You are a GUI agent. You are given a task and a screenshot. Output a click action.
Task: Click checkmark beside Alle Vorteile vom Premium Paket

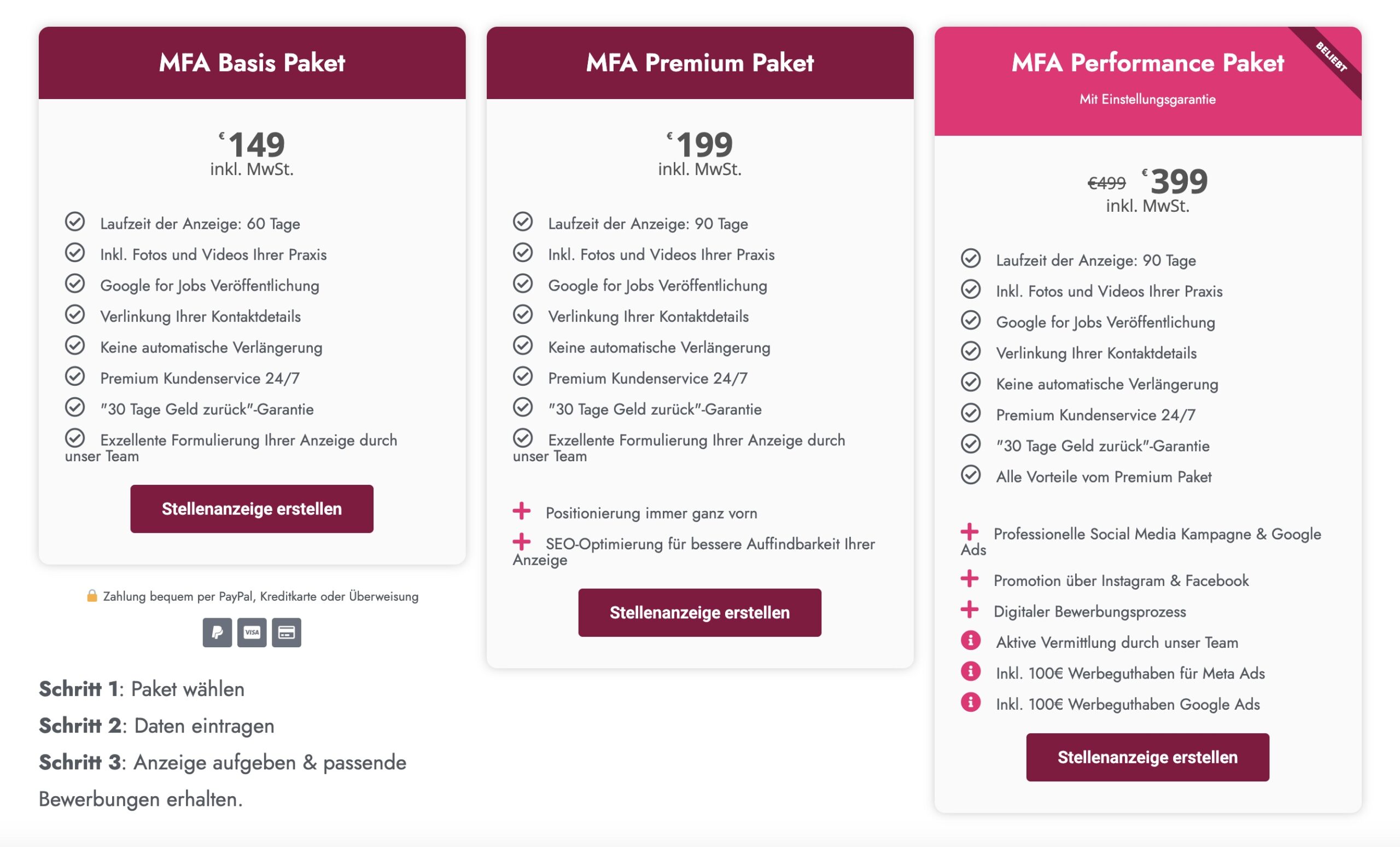pyautogui.click(x=971, y=475)
